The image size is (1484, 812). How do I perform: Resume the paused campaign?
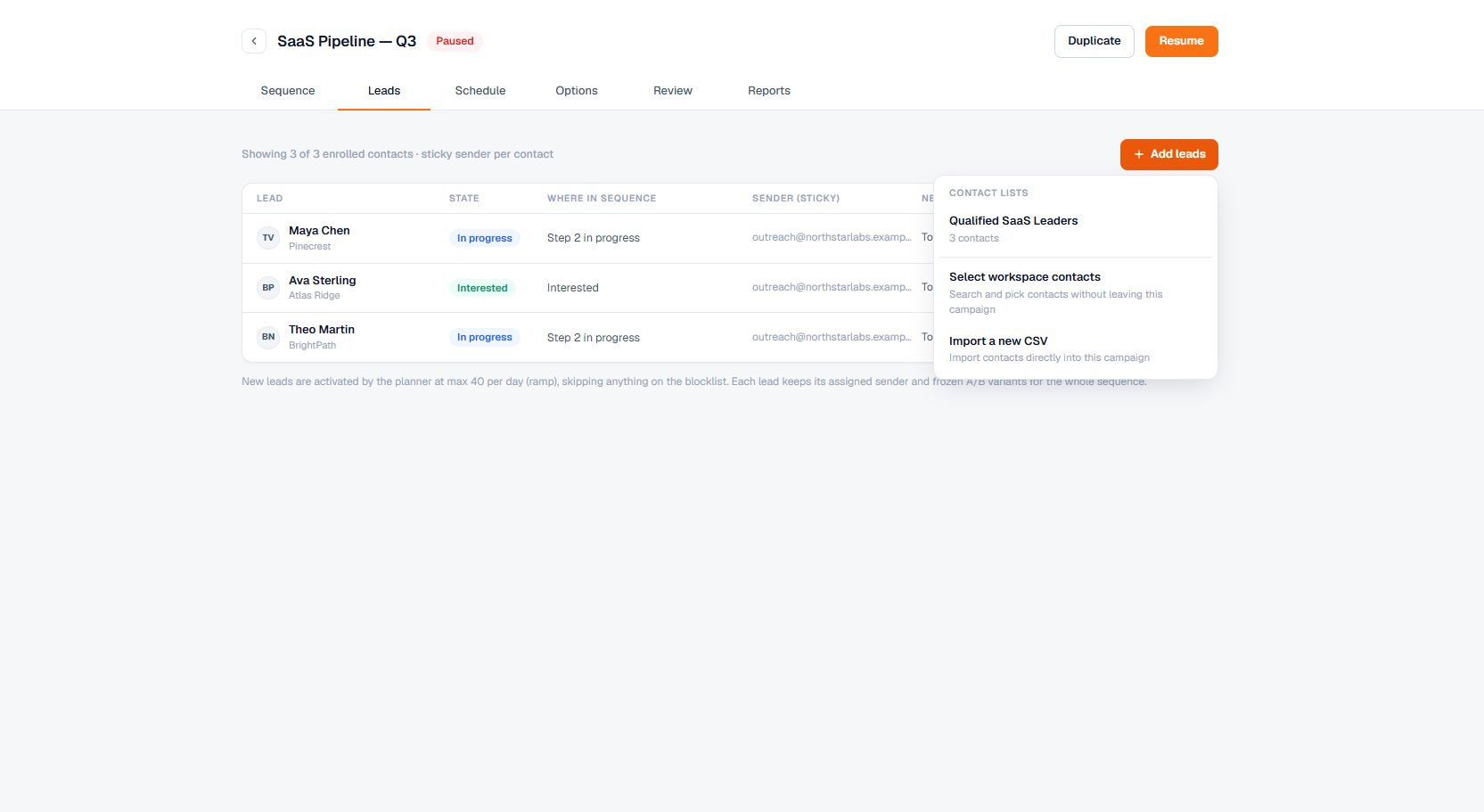click(x=1181, y=41)
